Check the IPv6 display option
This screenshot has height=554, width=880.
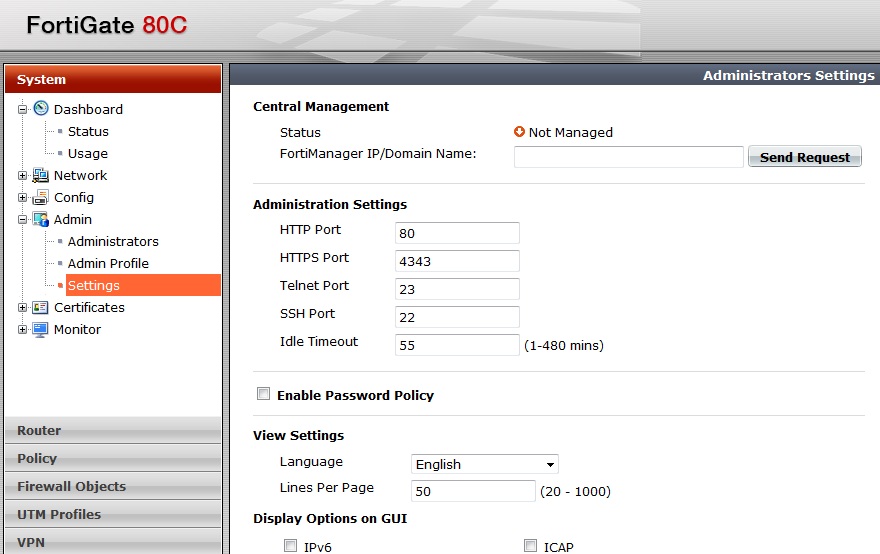point(291,546)
